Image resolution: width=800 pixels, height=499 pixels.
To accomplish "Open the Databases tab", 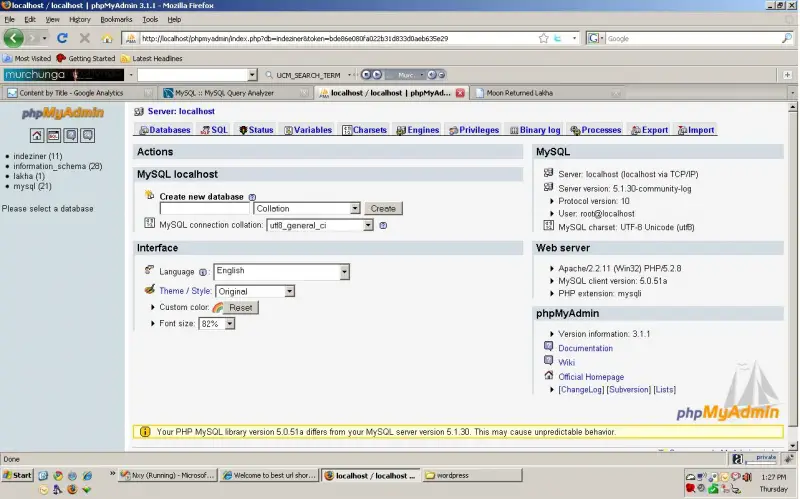I will (x=165, y=130).
